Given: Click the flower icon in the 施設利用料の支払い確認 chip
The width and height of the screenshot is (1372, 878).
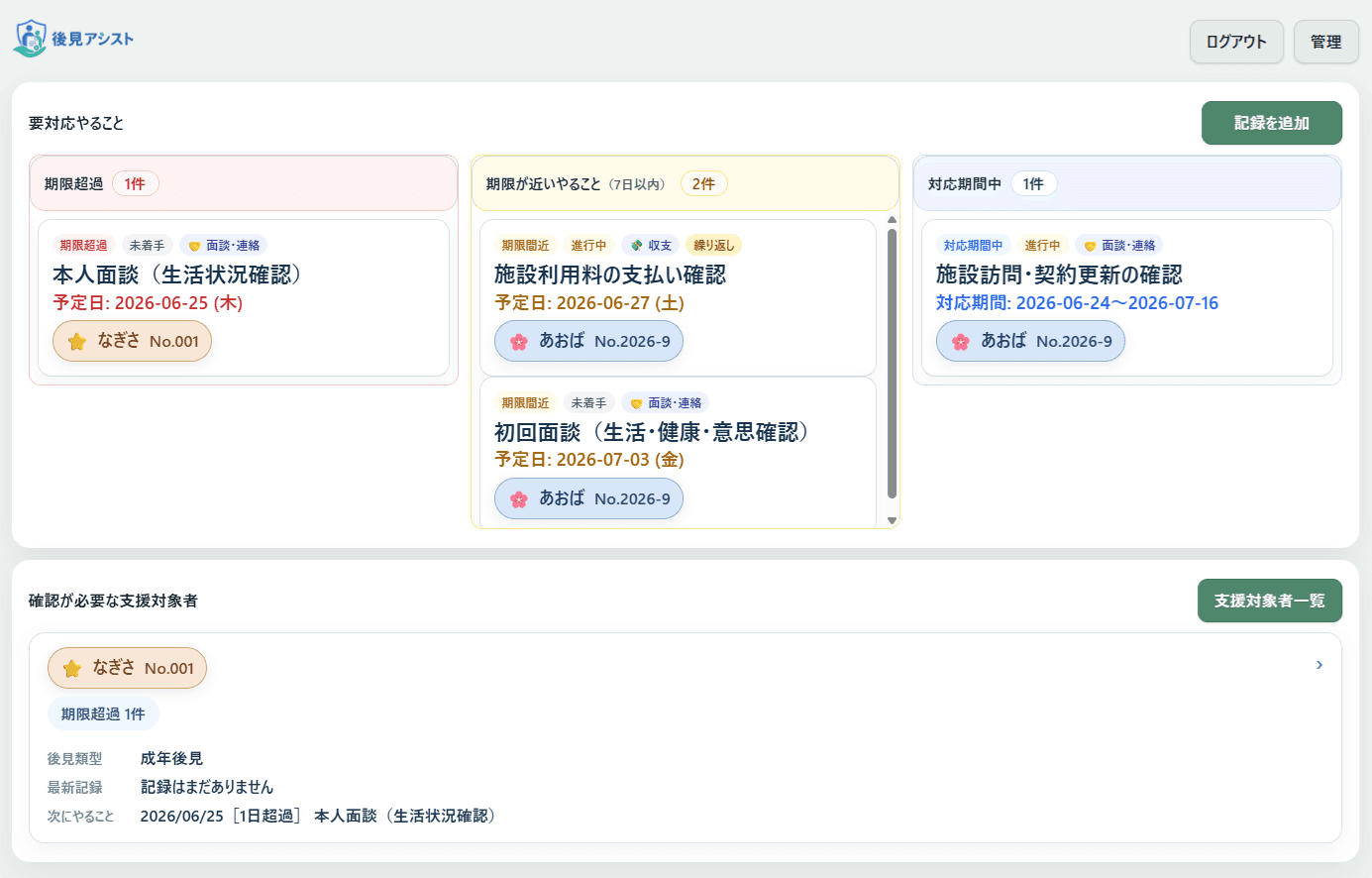Looking at the screenshot, I should tap(519, 342).
